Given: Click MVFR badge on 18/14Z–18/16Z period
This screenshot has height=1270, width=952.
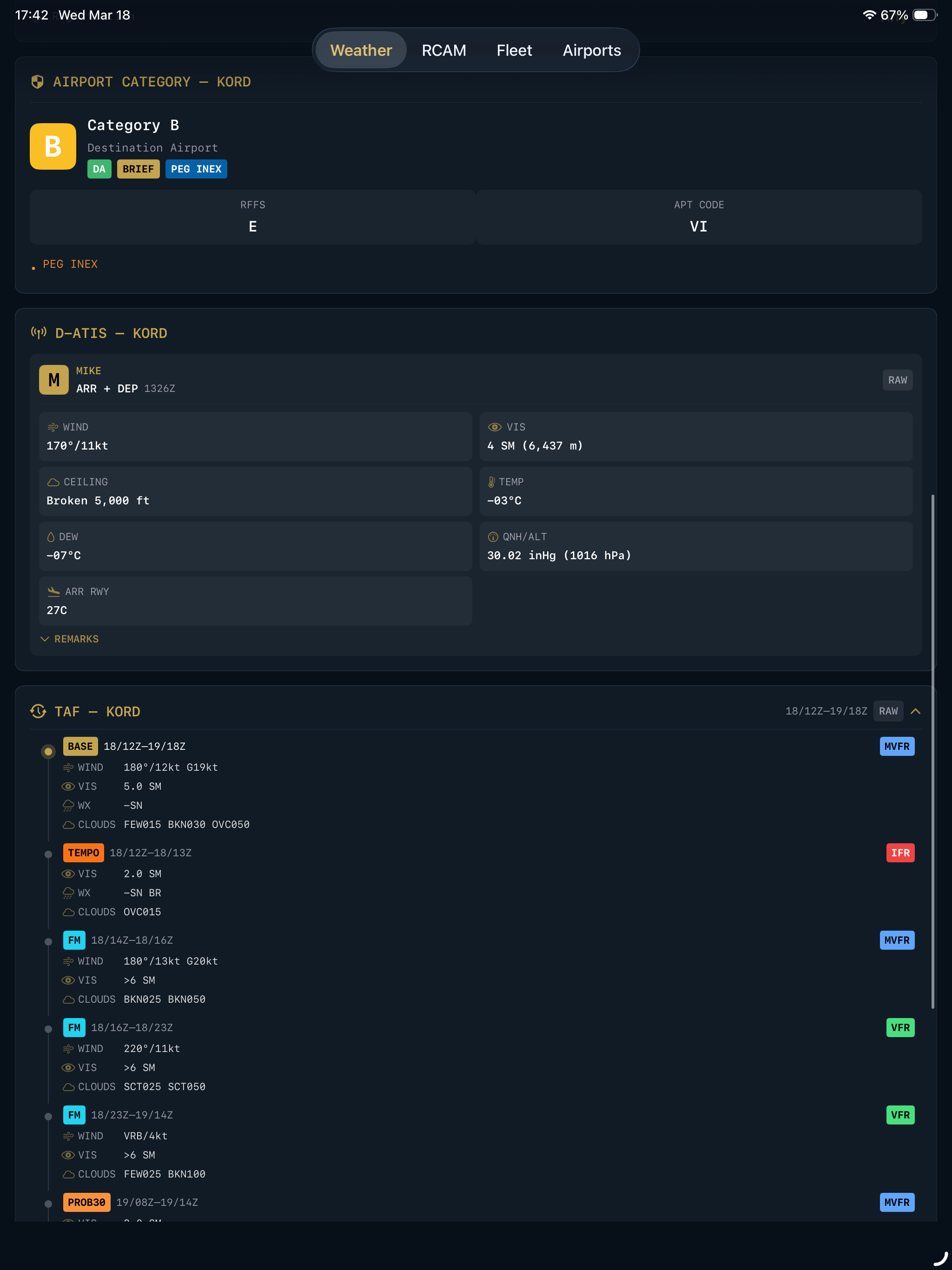Looking at the screenshot, I should (897, 940).
